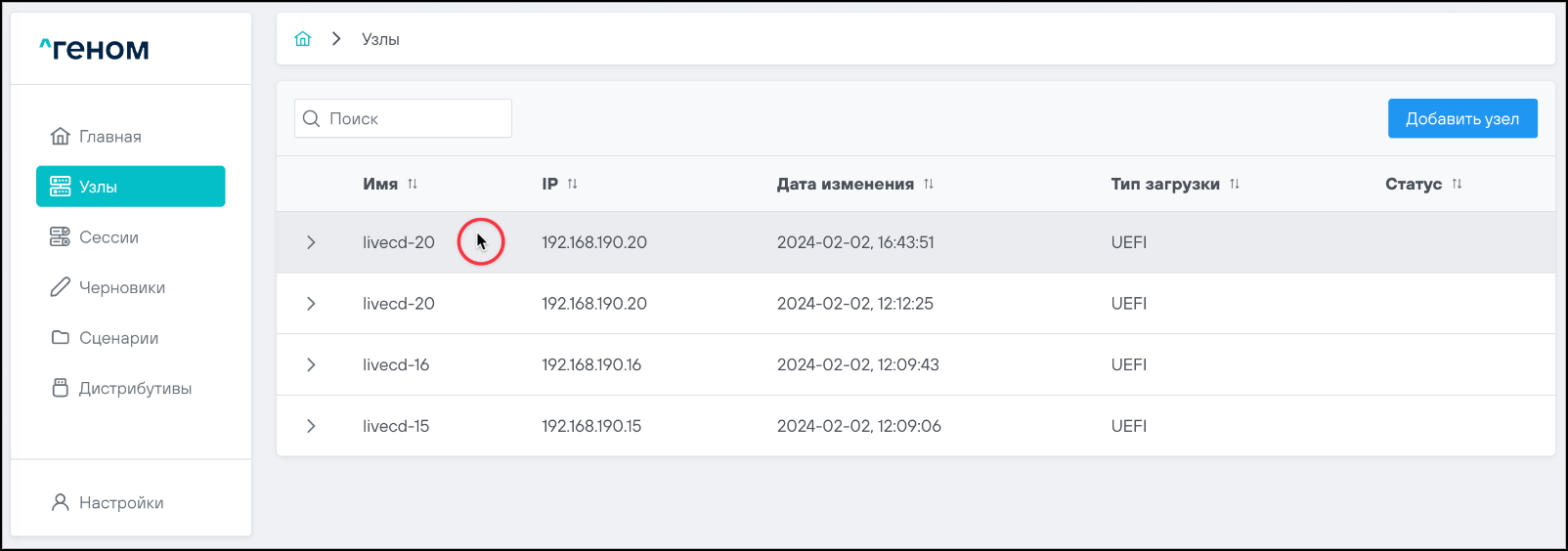Sort nodes by Статус column
This screenshot has height=551, width=1568.
[1457, 184]
